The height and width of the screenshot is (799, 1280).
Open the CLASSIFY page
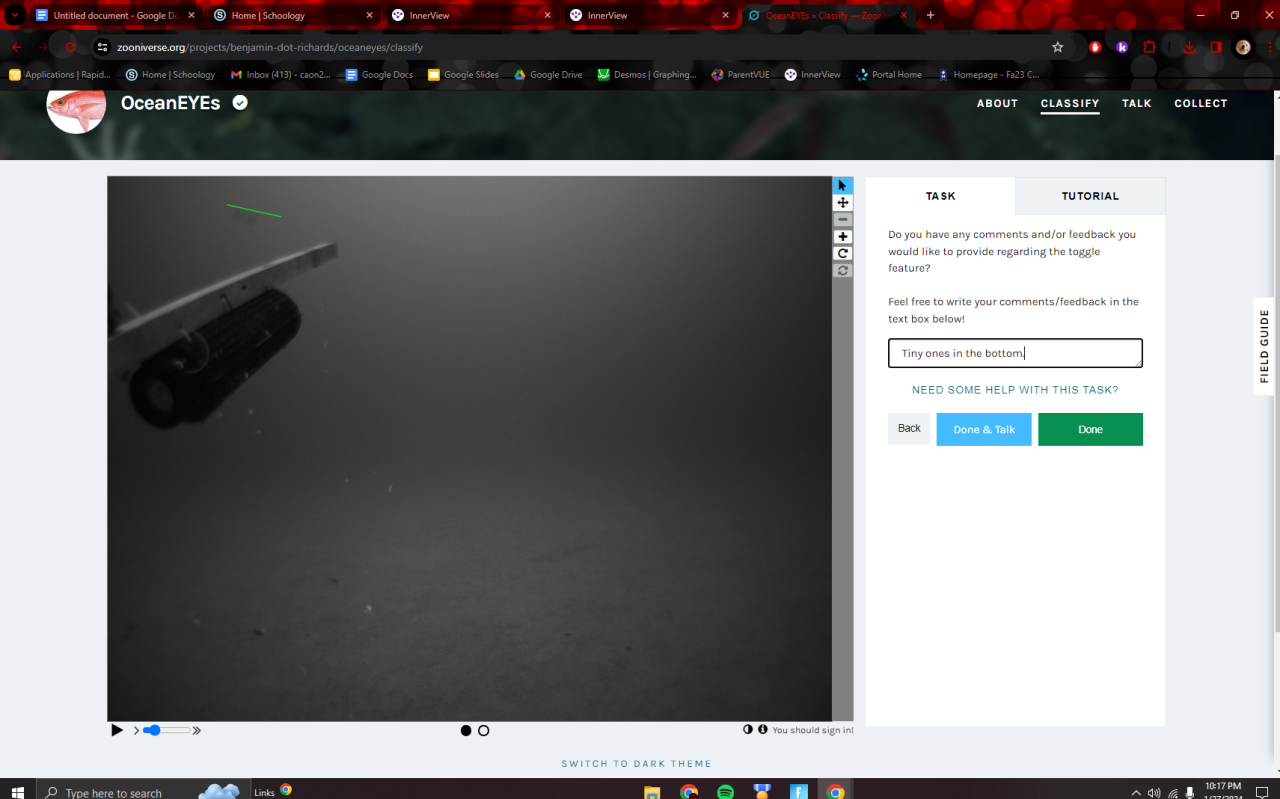1070,104
